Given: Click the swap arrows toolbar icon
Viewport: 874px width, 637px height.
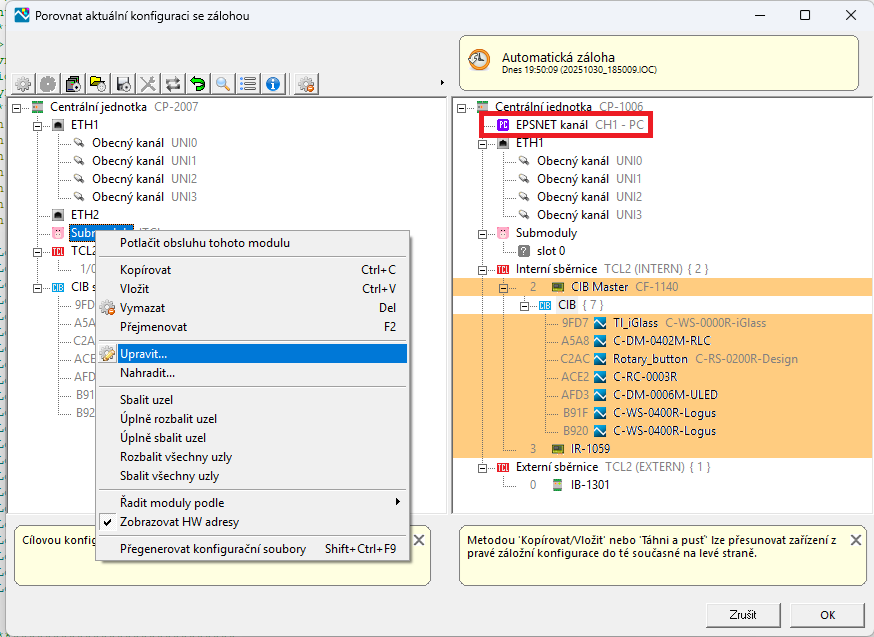Looking at the screenshot, I should click(x=173, y=84).
